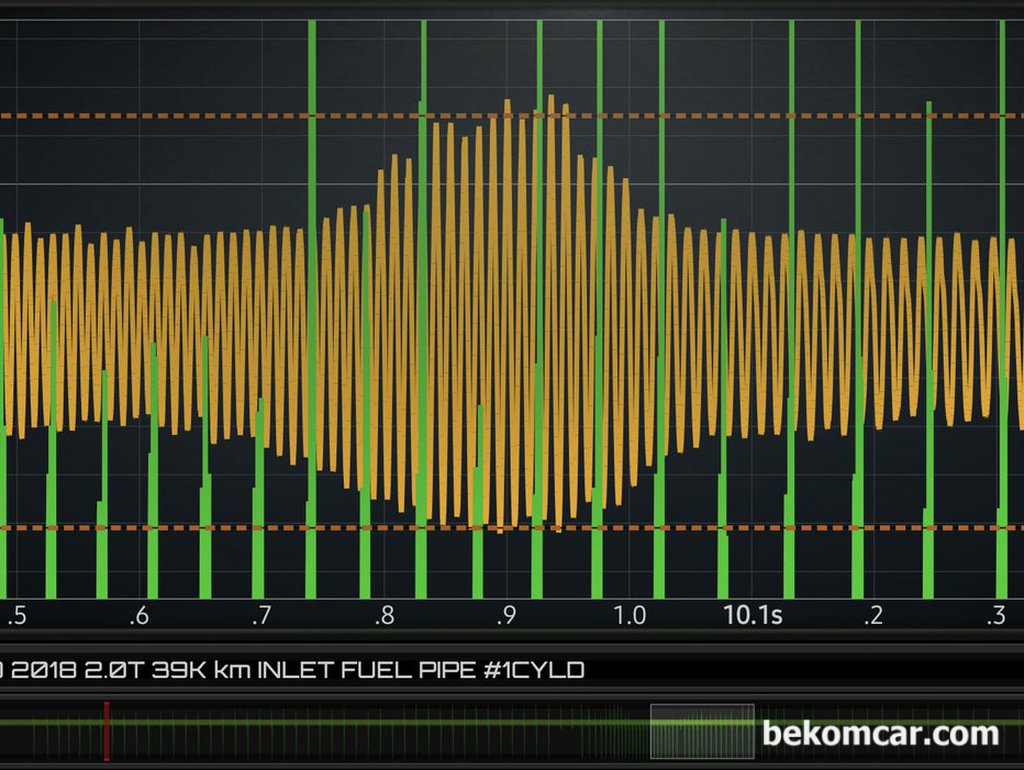This screenshot has width=1024, height=770.
Task: Click the red marker in the overview strip
Action: pyautogui.click(x=106, y=730)
